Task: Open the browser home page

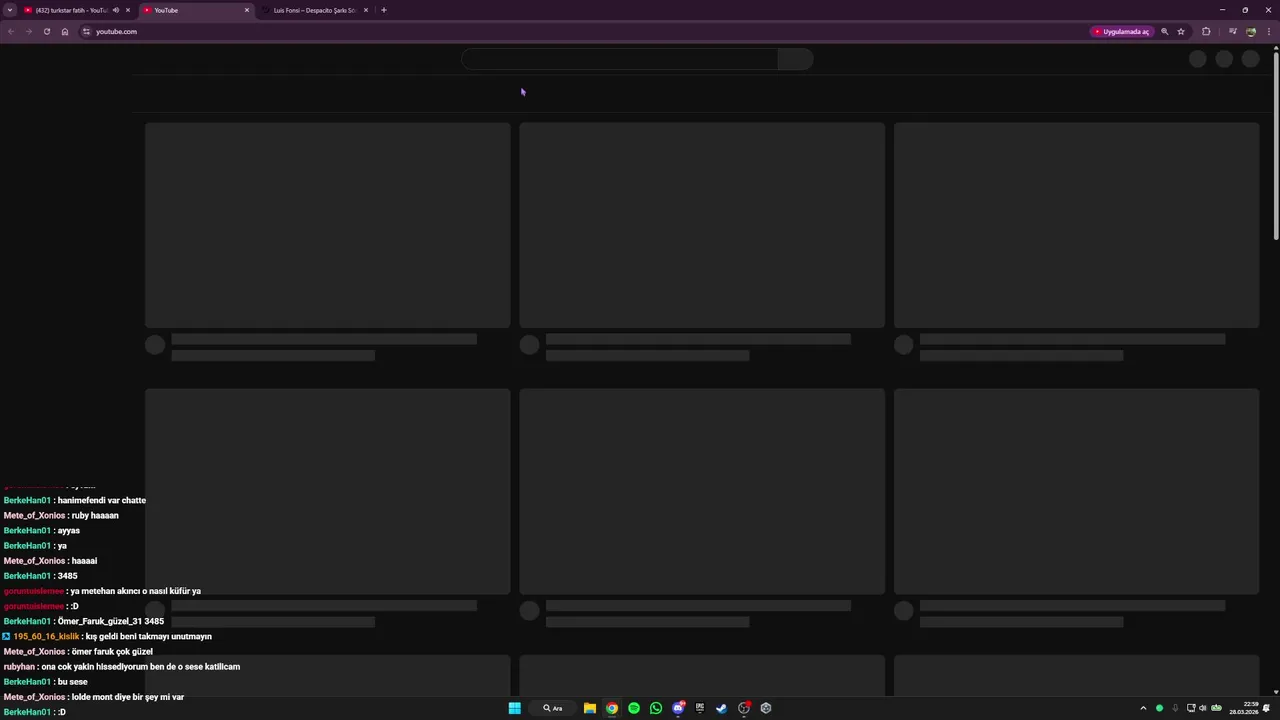Action: 65,31
